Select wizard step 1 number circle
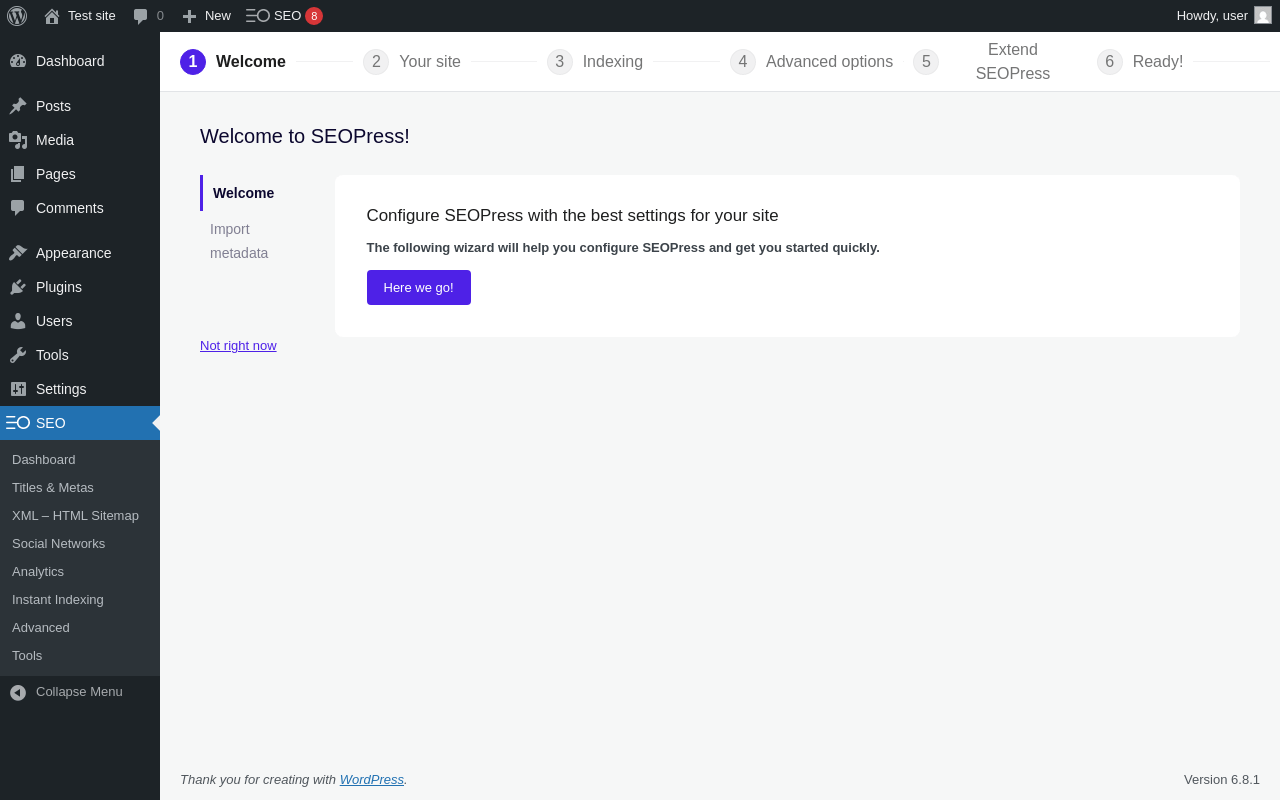Screen dimensions: 1280x800 pyautogui.click(x=193, y=62)
